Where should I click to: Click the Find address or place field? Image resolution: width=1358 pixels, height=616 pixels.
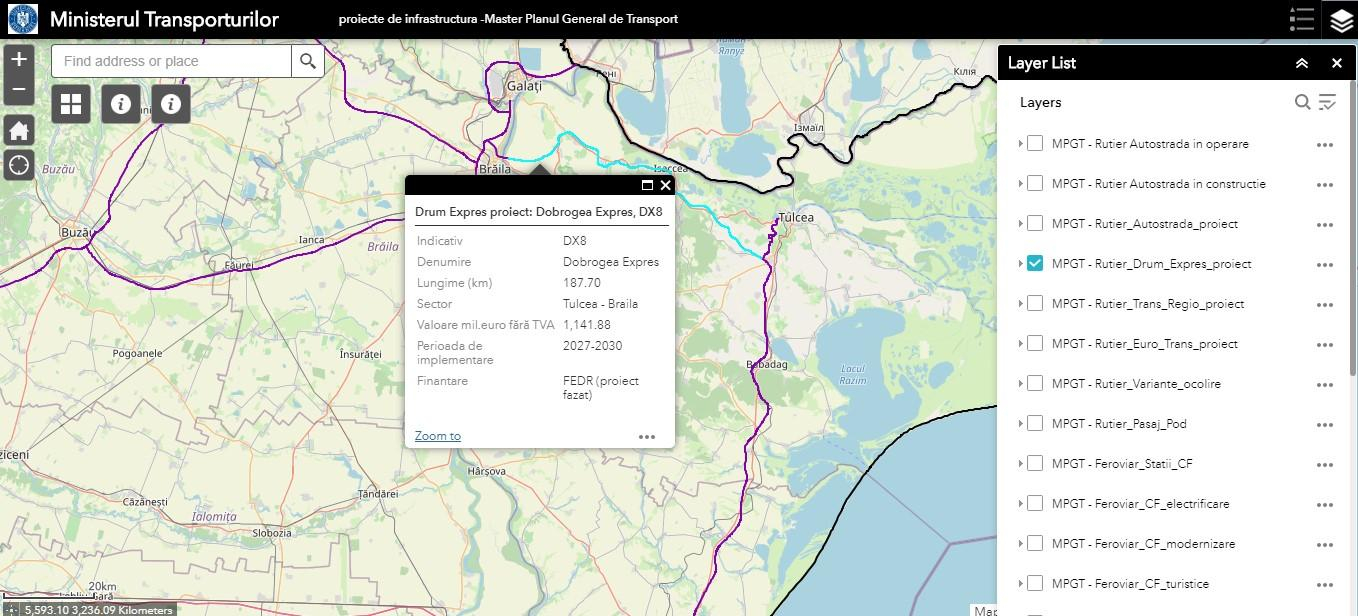coord(172,61)
